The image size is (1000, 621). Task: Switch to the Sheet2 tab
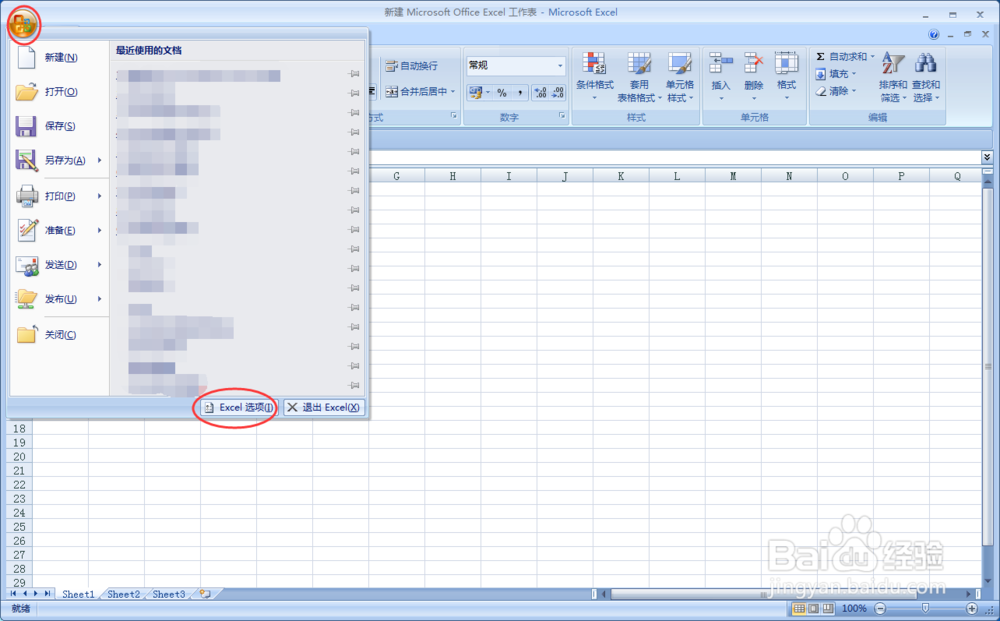[x=123, y=594]
